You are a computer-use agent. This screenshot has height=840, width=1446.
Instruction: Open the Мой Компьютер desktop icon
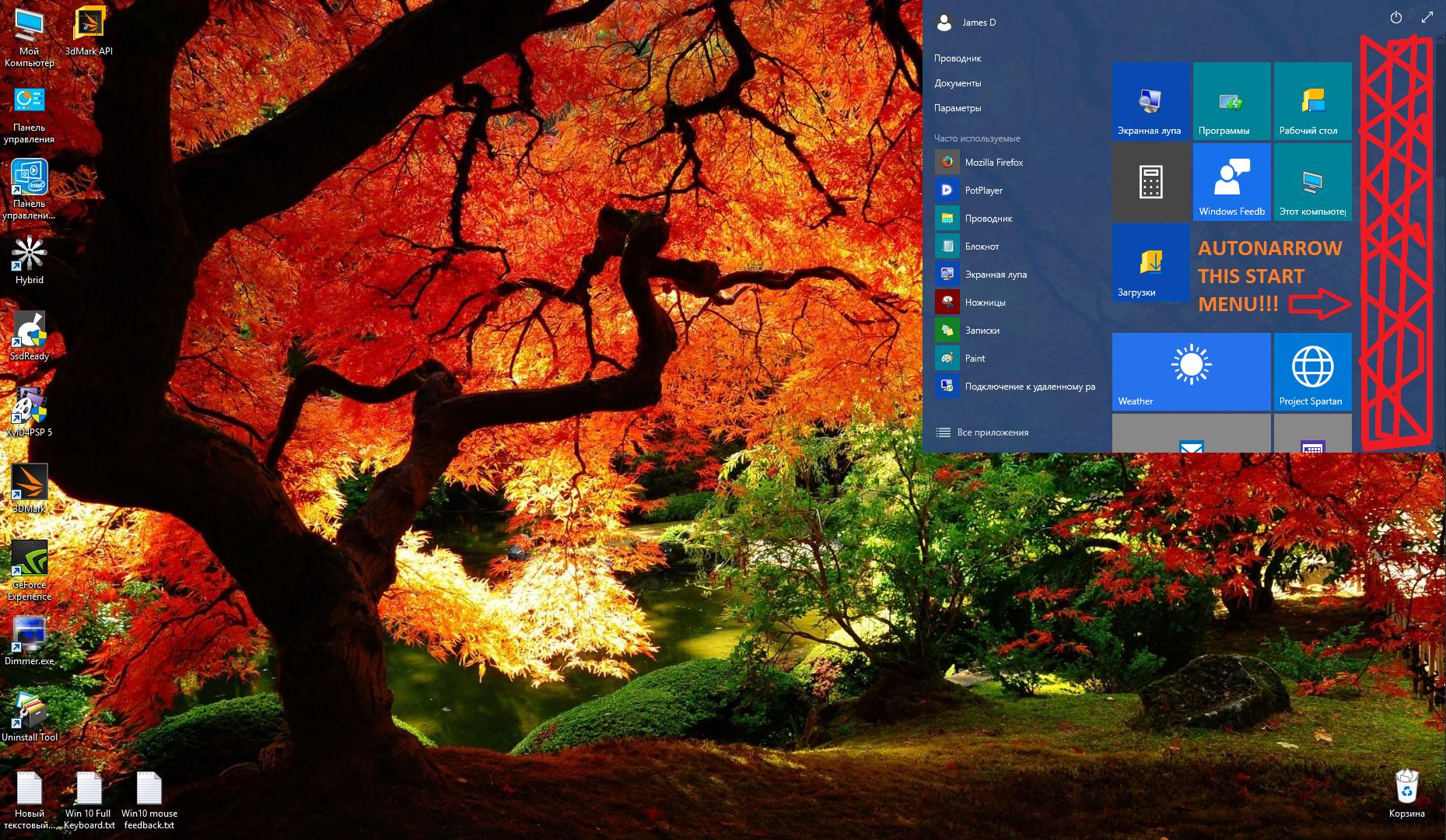click(30, 38)
